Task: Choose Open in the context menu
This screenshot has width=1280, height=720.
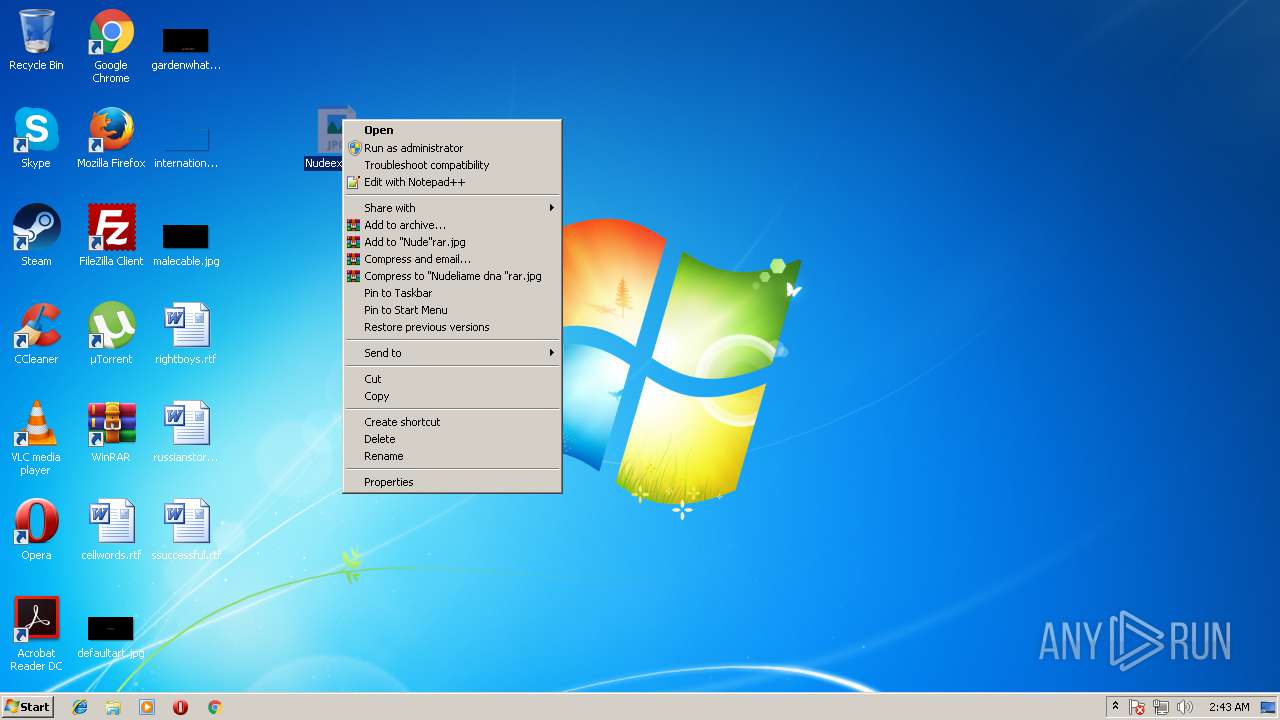Action: point(452,130)
